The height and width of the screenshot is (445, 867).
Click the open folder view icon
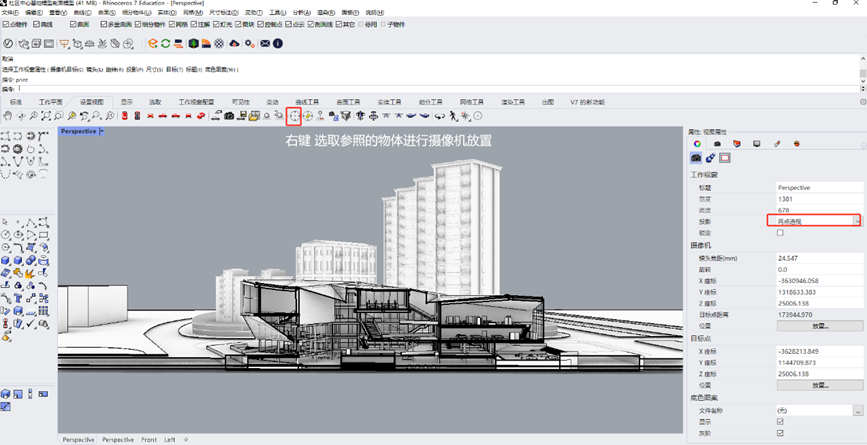click(254, 116)
